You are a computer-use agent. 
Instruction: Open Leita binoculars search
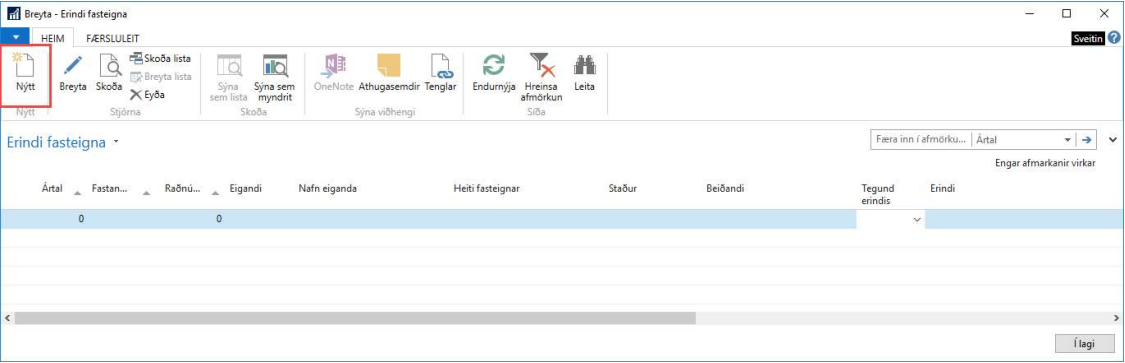click(x=580, y=75)
